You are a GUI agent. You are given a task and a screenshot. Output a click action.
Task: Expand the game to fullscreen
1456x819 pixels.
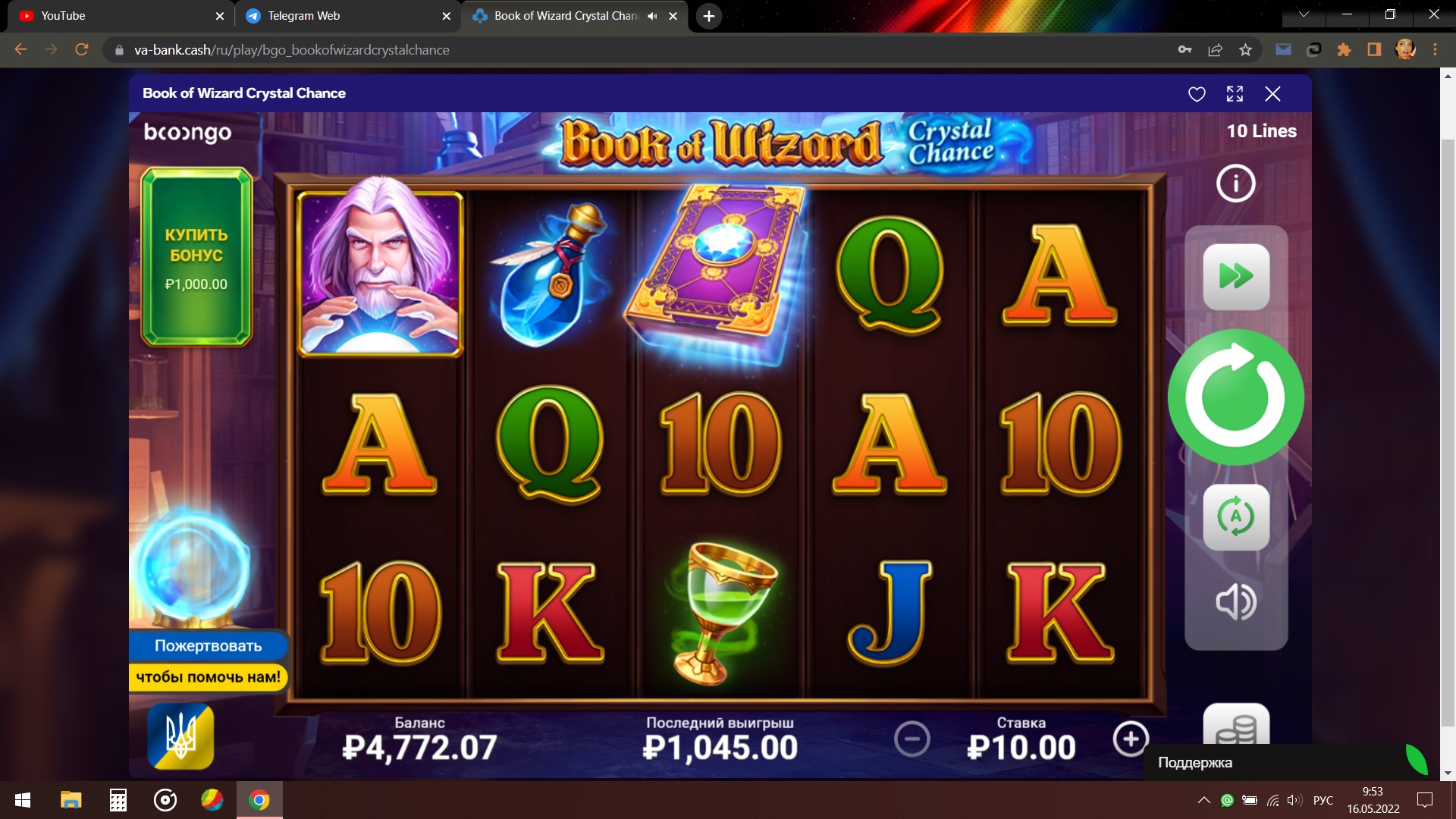[1235, 94]
